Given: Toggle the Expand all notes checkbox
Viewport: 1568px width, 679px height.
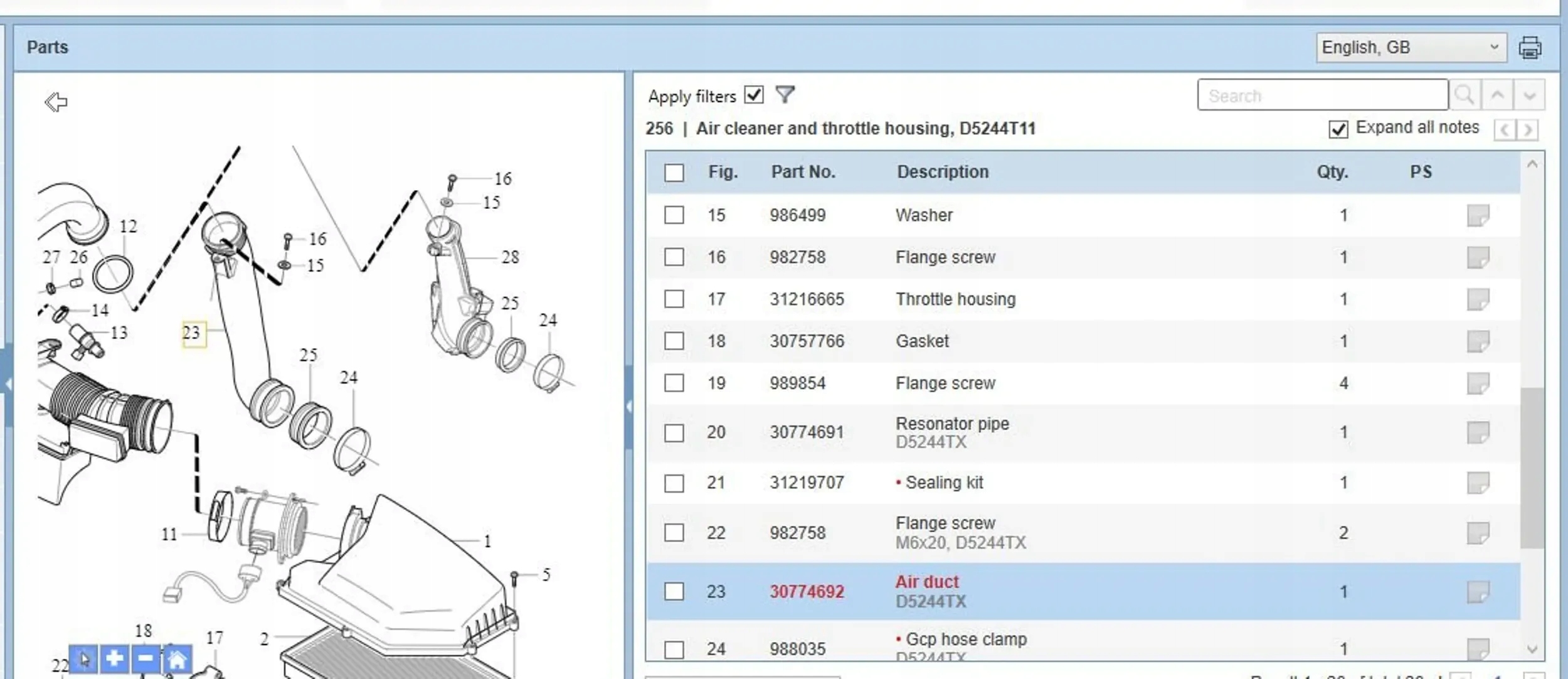Looking at the screenshot, I should click(1338, 129).
